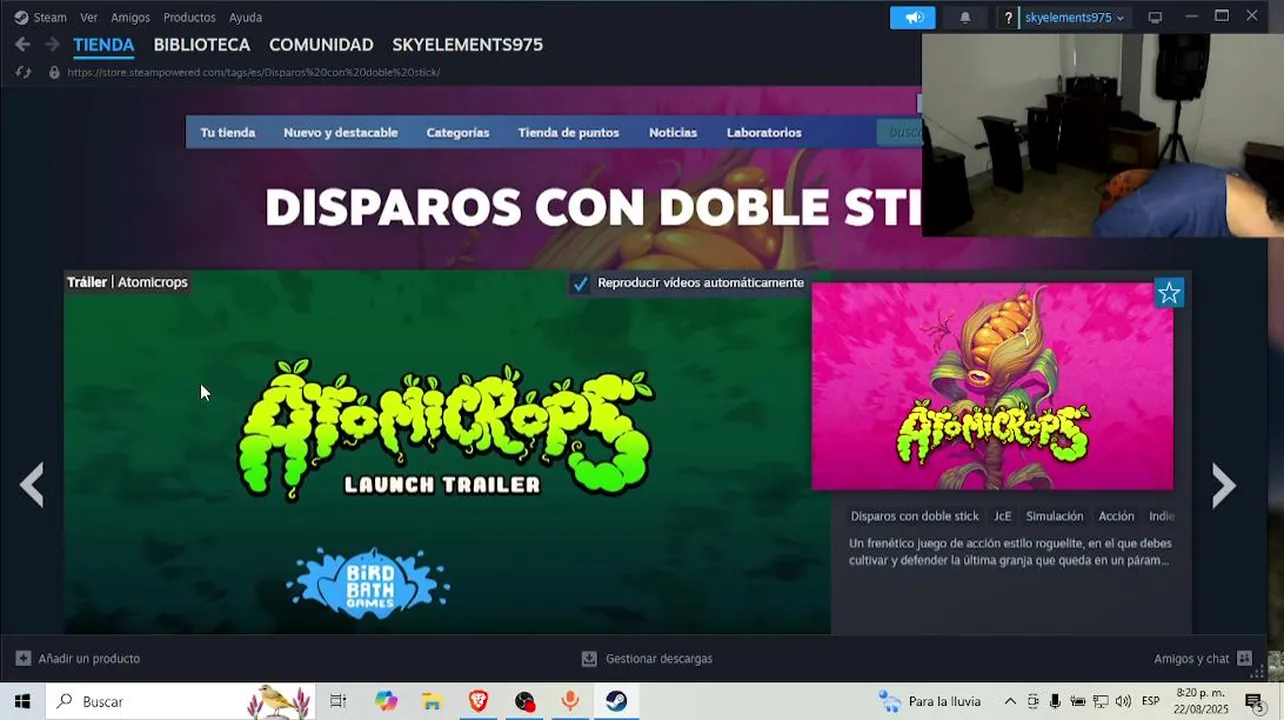Click the question mark avatar icon

click(x=1009, y=17)
